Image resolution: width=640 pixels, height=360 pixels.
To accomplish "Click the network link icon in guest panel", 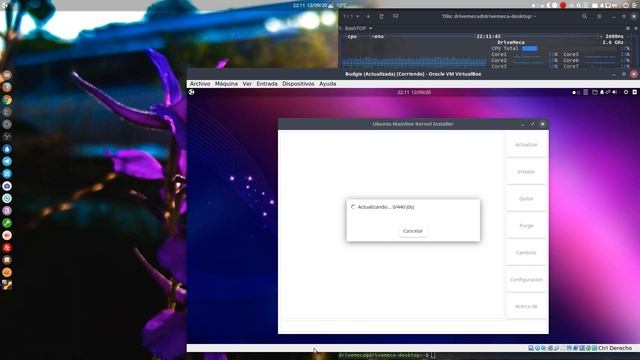I will [608, 92].
